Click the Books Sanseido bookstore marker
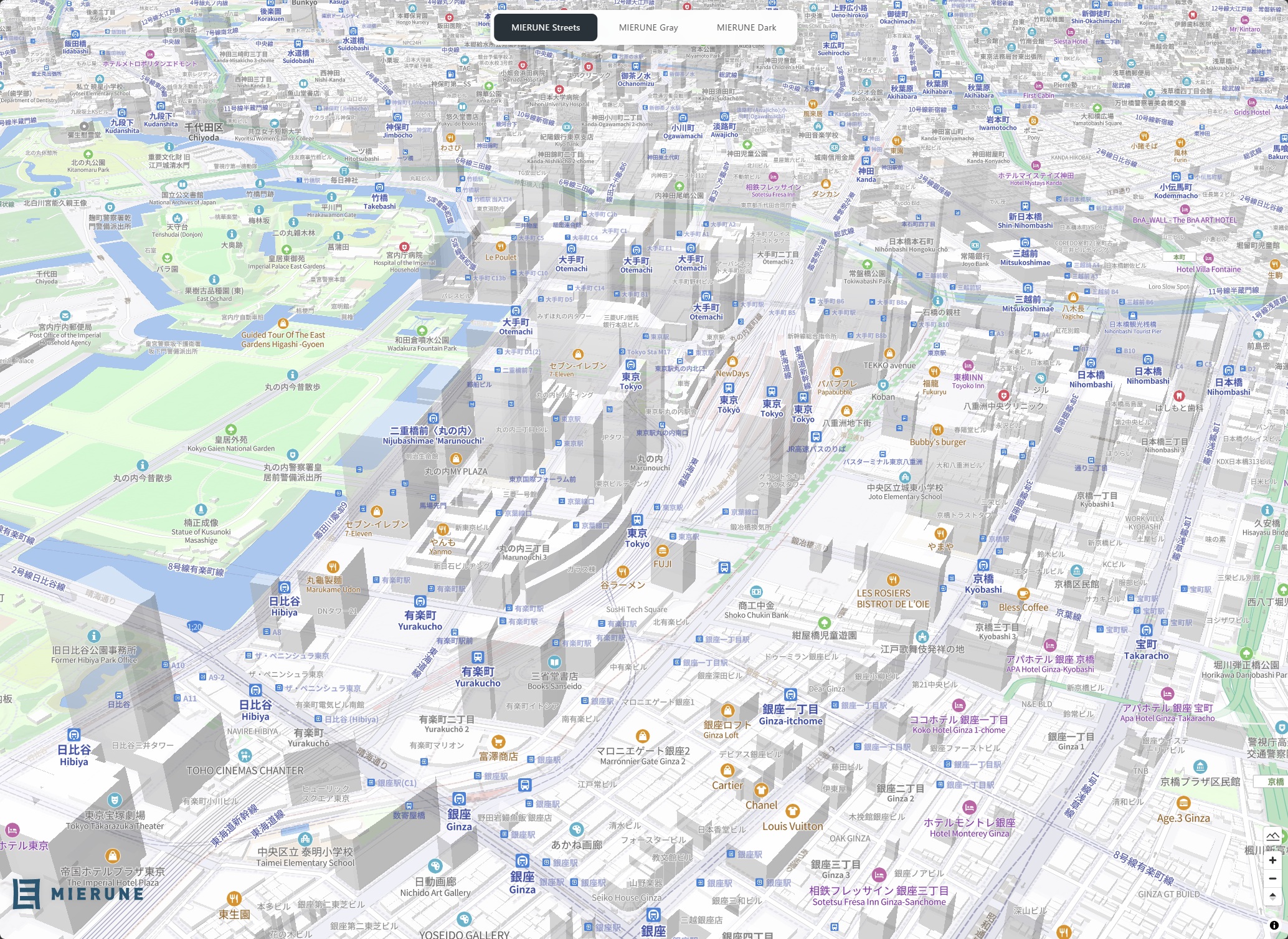 (x=554, y=662)
